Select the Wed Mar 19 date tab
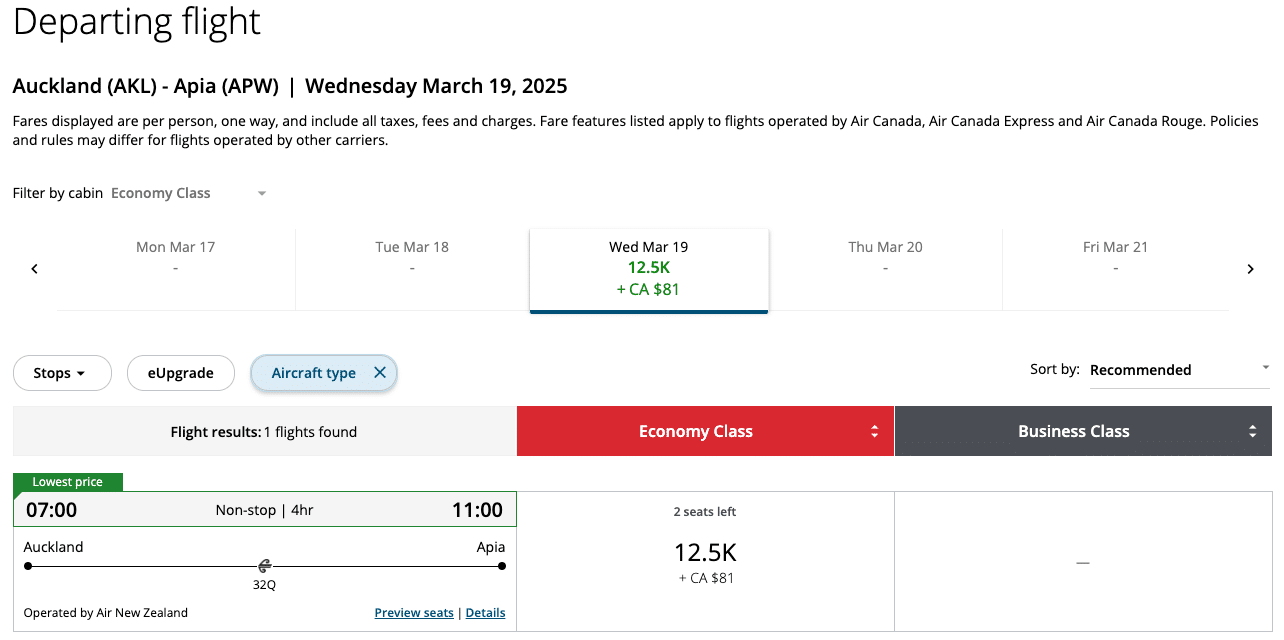Viewport: 1284px width, 640px height. [x=649, y=269]
